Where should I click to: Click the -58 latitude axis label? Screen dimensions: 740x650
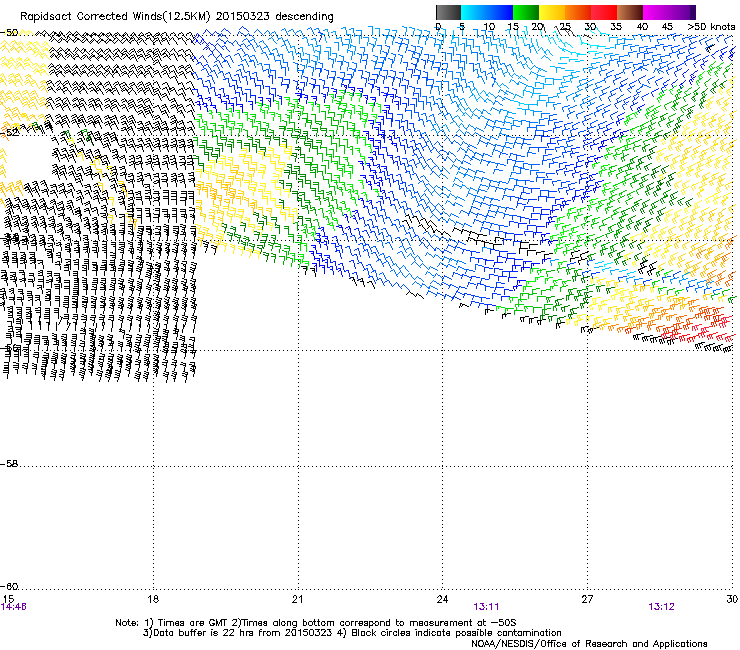(x=9, y=464)
